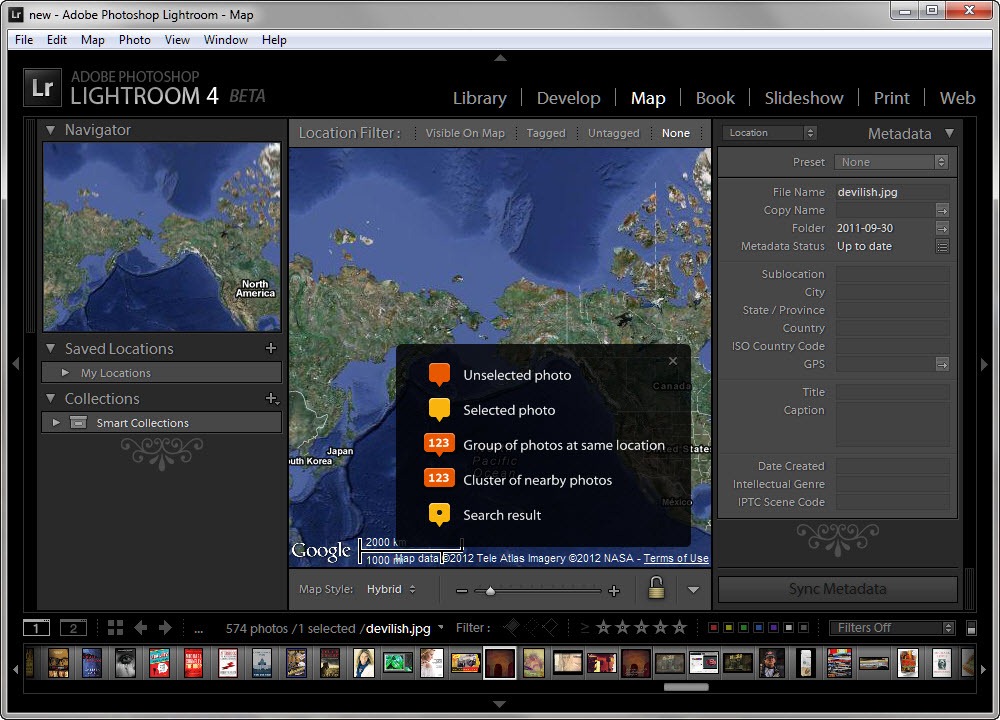Viewport: 1000px width, 720px height.
Task: Switch to grid view in filmstrip bar
Action: pyautogui.click(x=115, y=628)
